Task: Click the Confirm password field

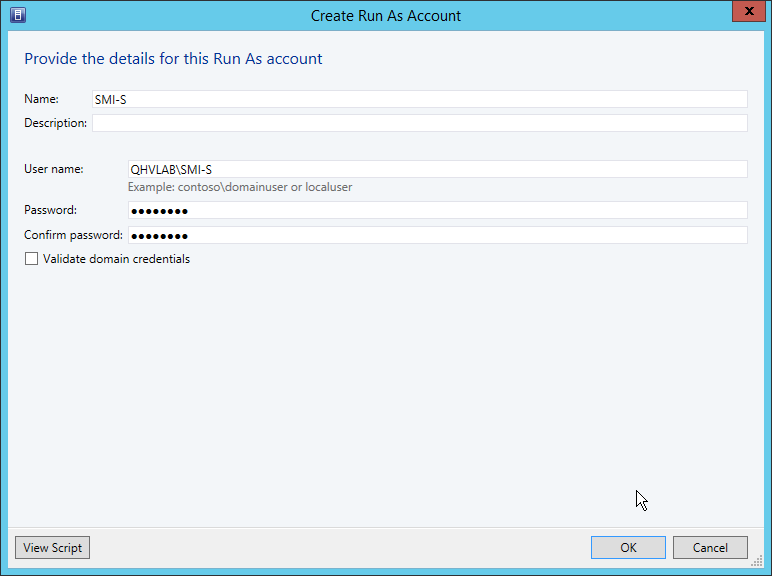Action: [x=438, y=235]
